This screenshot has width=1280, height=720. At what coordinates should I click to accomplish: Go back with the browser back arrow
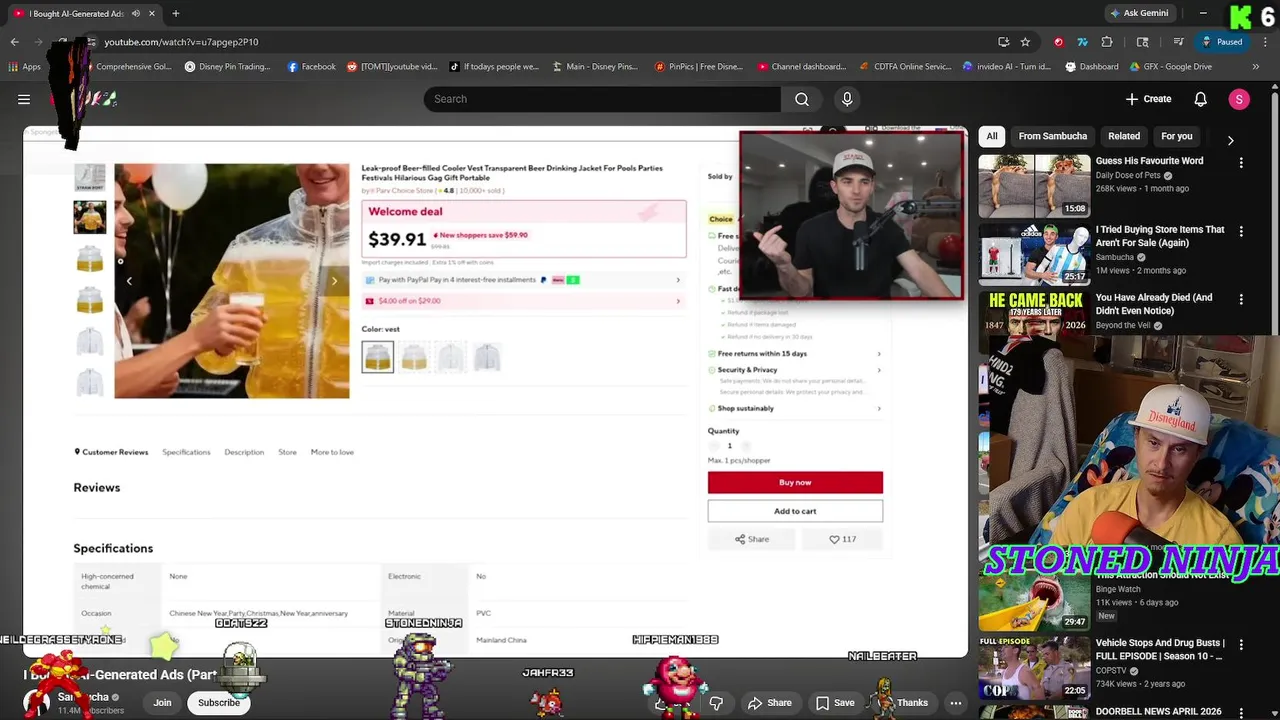[14, 42]
